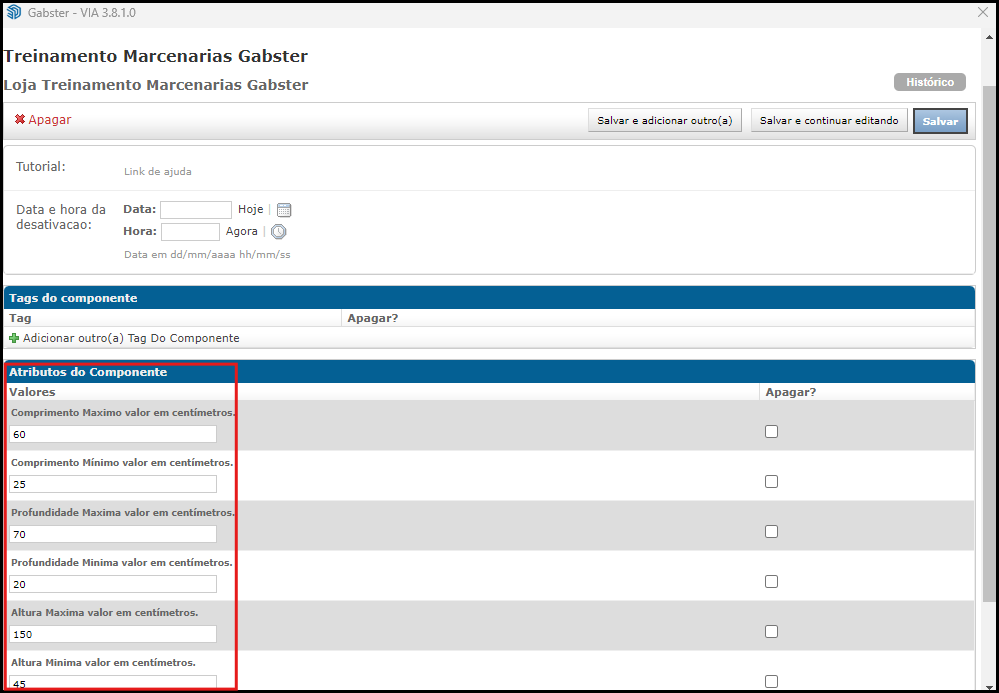This screenshot has width=999, height=693.
Task: Tick Apagar checkbox for Comprimento Mínimo
Action: pos(771,482)
